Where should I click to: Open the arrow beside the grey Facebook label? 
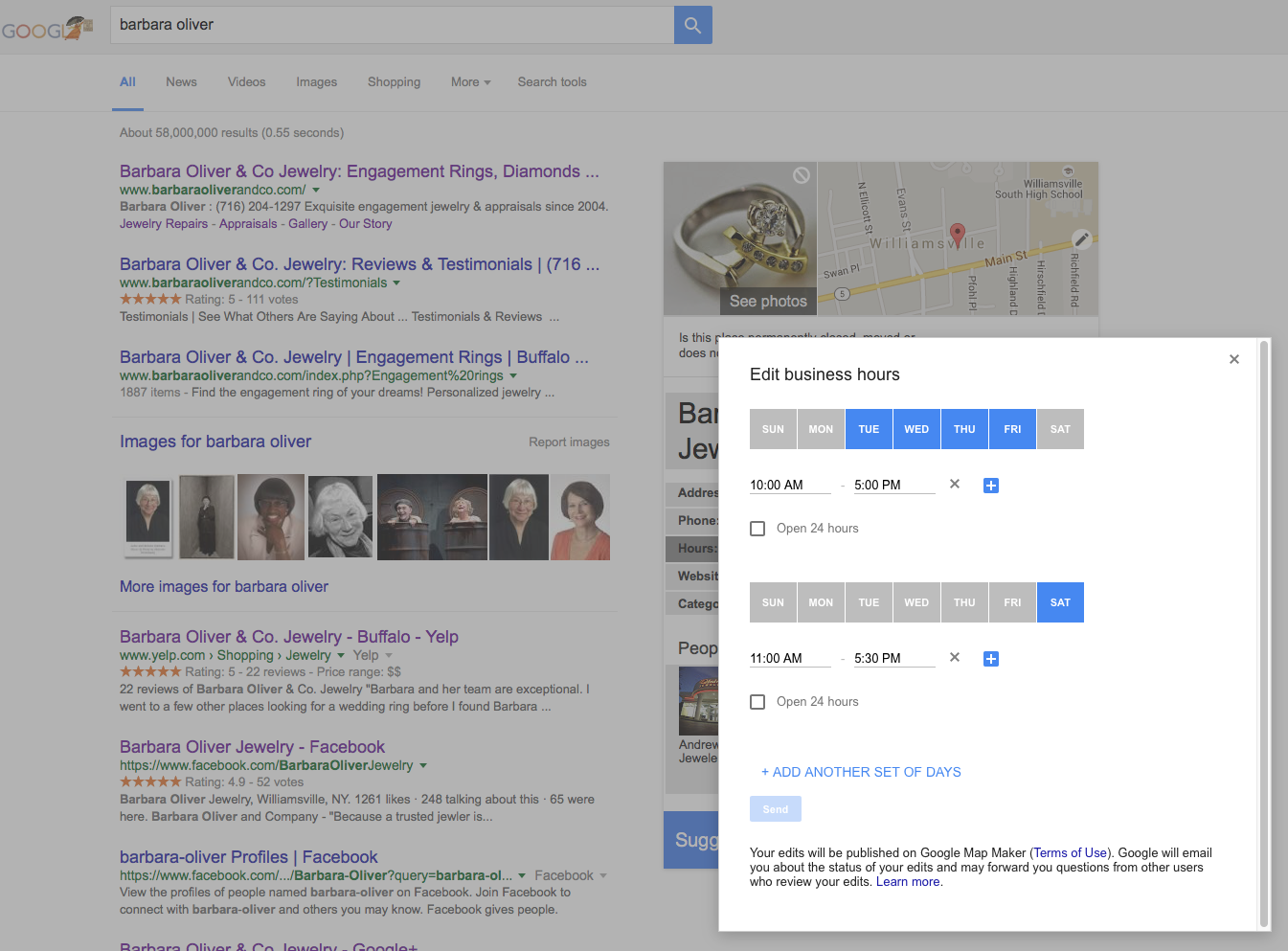(x=603, y=876)
